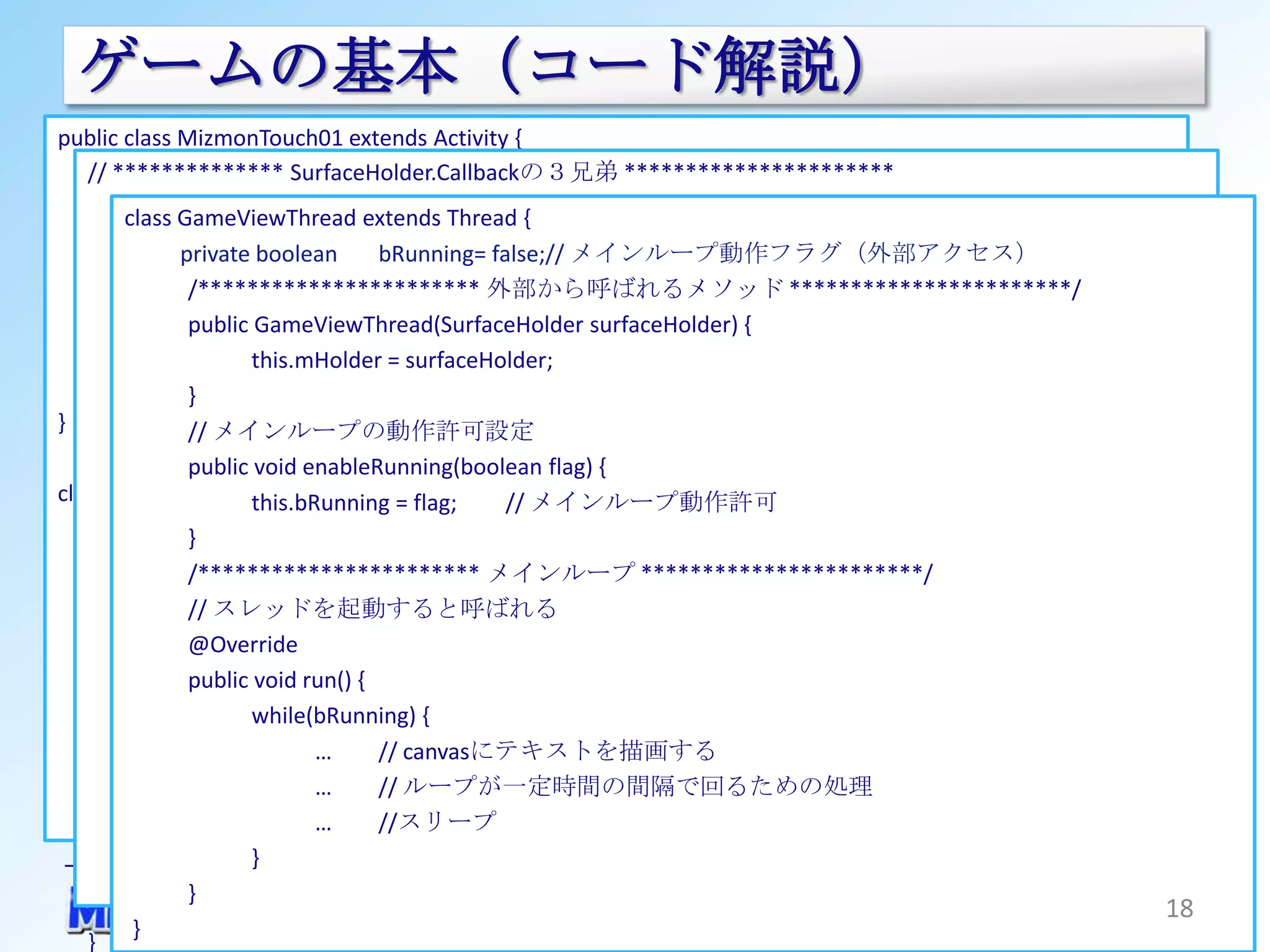Click comment '// メインループ動作許可'
The width and height of the screenshot is (1270, 952).
click(641, 502)
